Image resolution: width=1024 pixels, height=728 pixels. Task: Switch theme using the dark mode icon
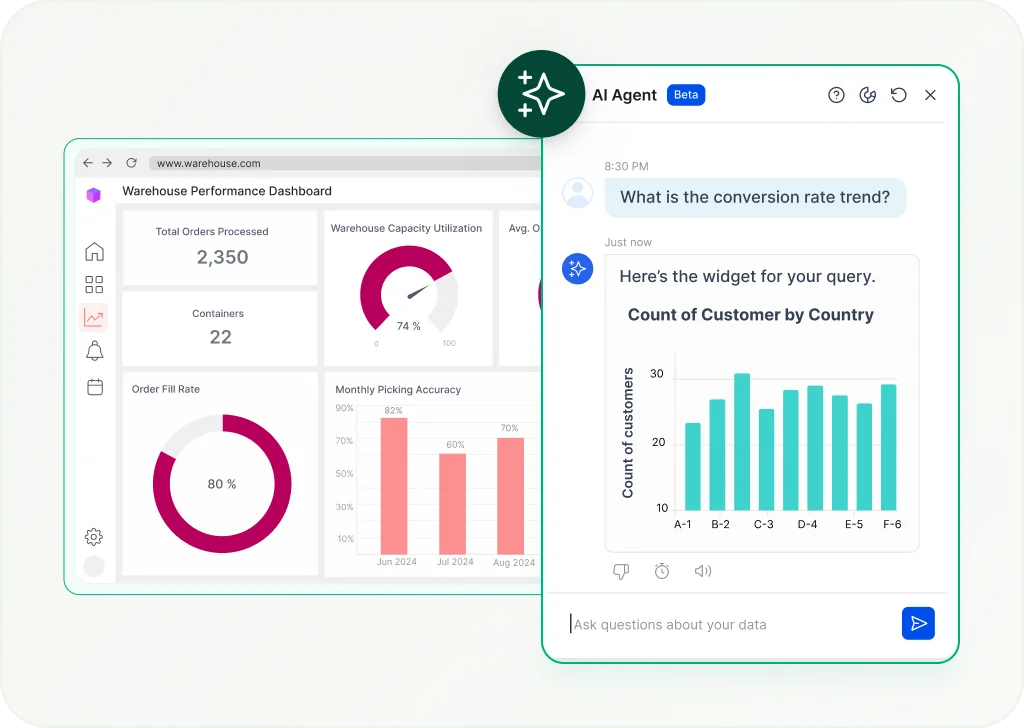click(867, 95)
